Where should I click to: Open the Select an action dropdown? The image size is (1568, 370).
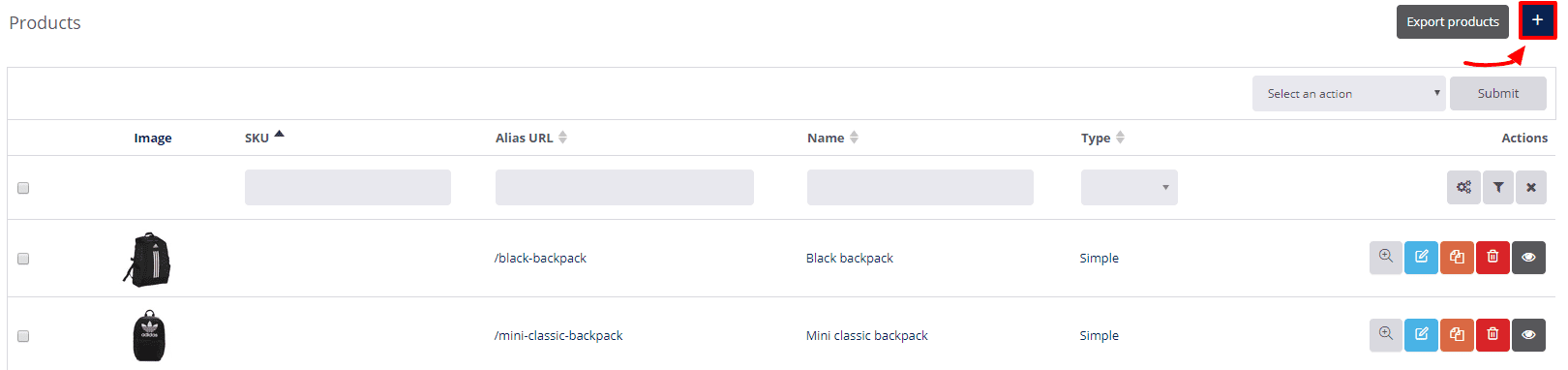pos(1348,93)
